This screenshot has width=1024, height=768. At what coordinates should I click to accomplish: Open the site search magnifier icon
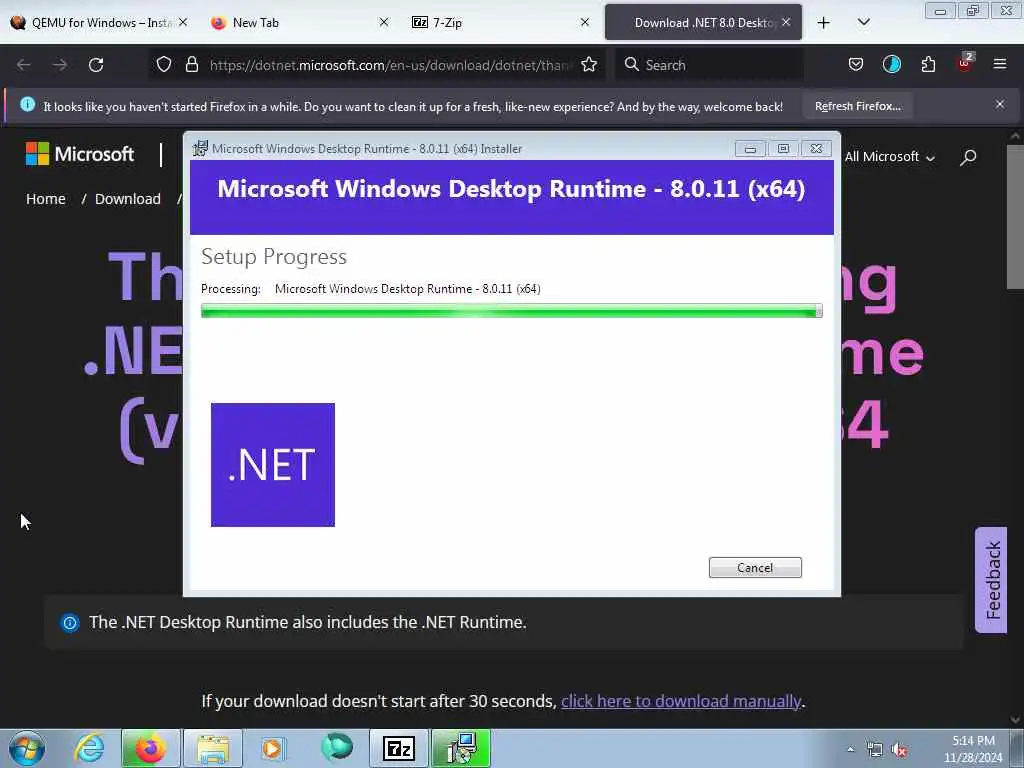(x=968, y=157)
